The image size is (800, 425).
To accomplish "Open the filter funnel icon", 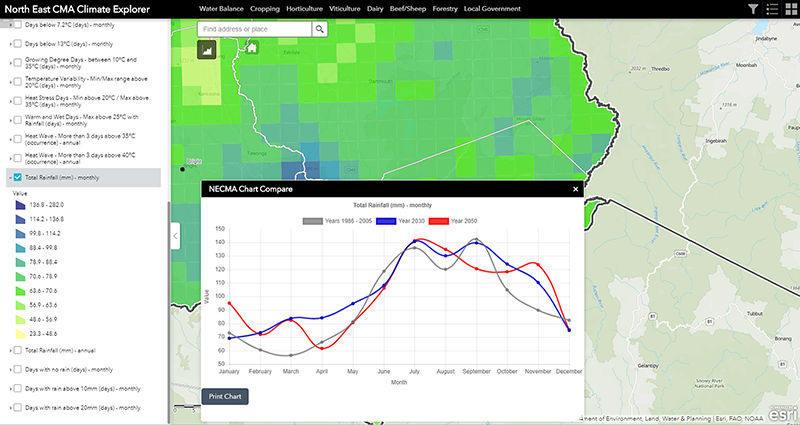I will (x=753, y=9).
